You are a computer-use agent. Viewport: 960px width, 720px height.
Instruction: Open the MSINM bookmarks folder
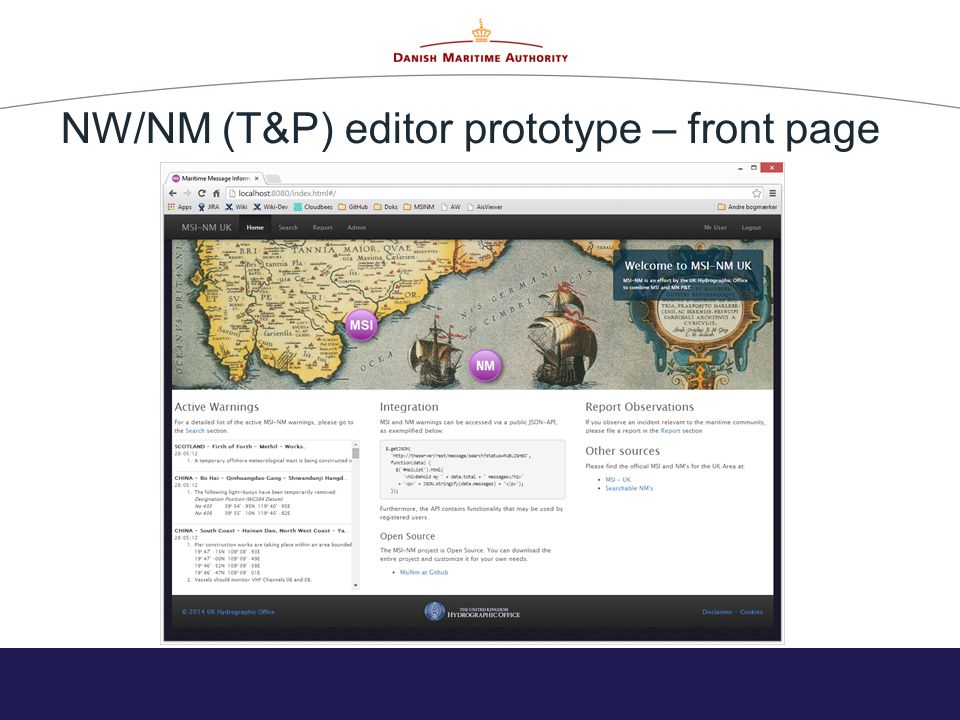[x=419, y=207]
